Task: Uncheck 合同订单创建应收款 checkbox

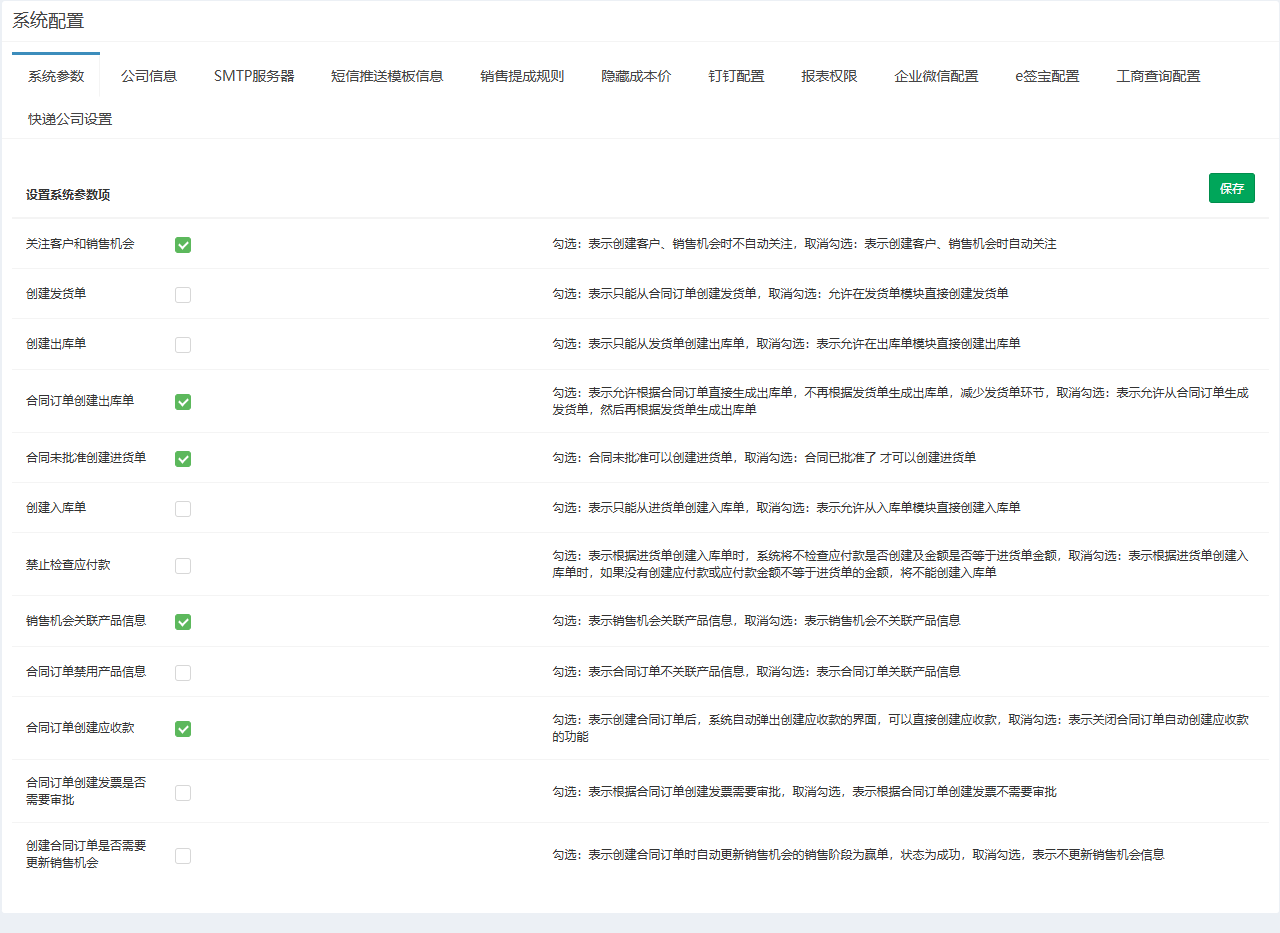Action: [183, 729]
